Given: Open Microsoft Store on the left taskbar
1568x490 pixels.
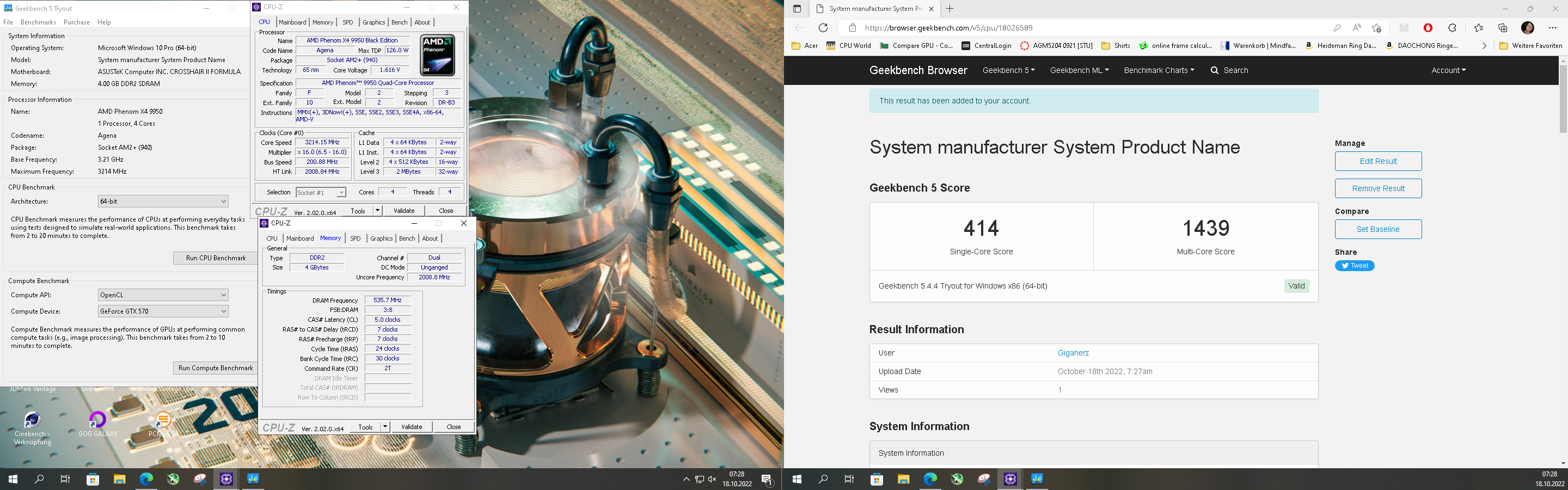Looking at the screenshot, I should click(x=93, y=479).
